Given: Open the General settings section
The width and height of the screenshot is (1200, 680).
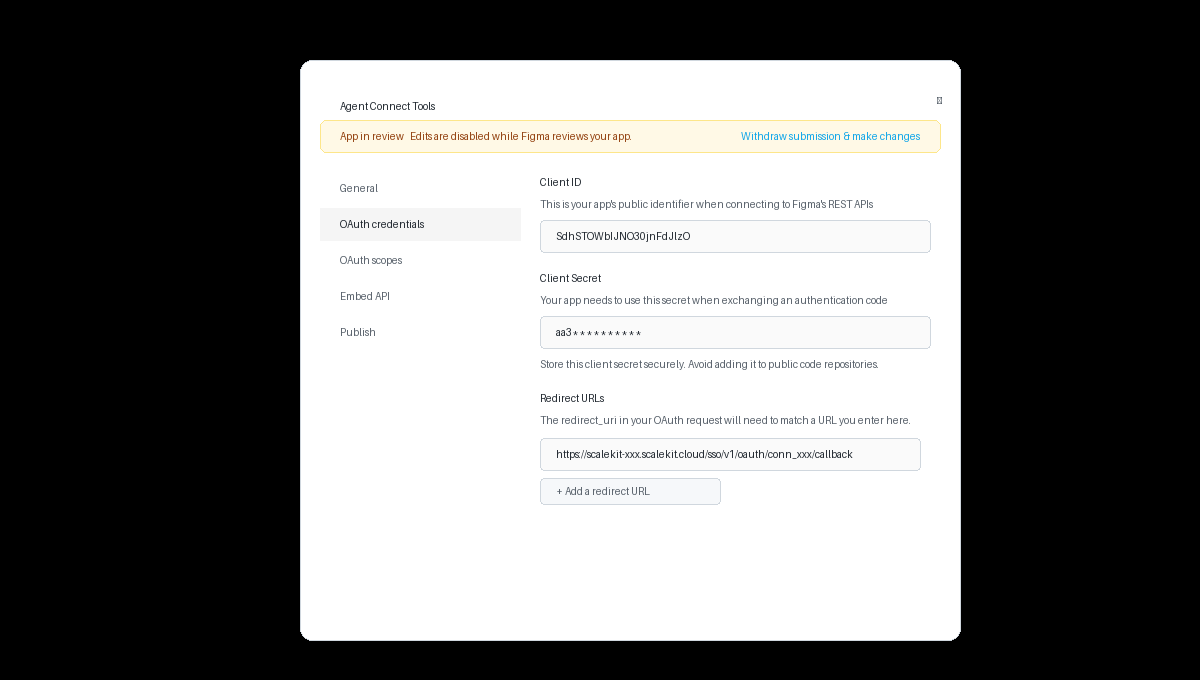Looking at the screenshot, I should point(358,188).
